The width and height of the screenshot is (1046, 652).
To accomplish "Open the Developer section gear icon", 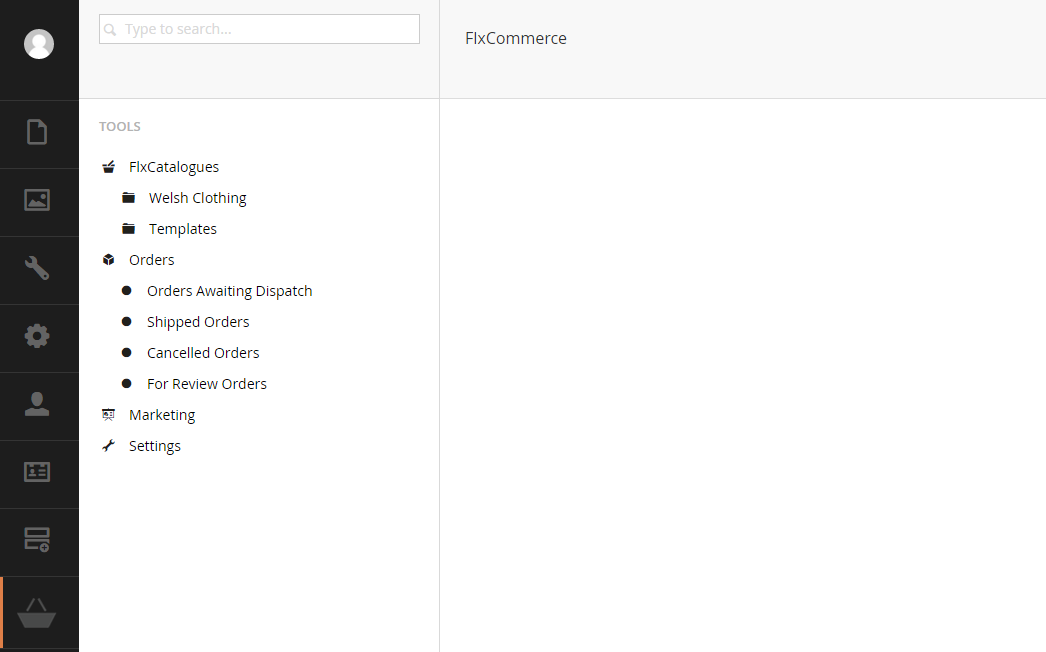I will pyautogui.click(x=37, y=336).
